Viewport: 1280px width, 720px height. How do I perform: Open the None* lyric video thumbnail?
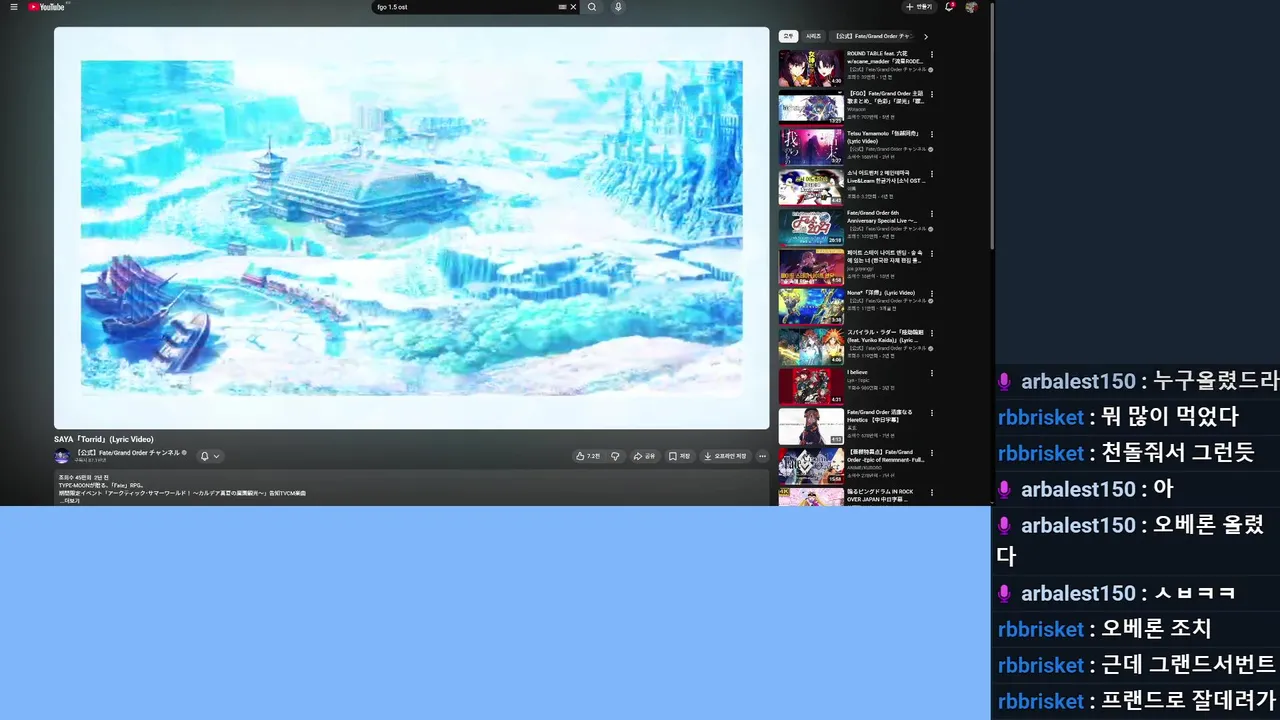811,306
